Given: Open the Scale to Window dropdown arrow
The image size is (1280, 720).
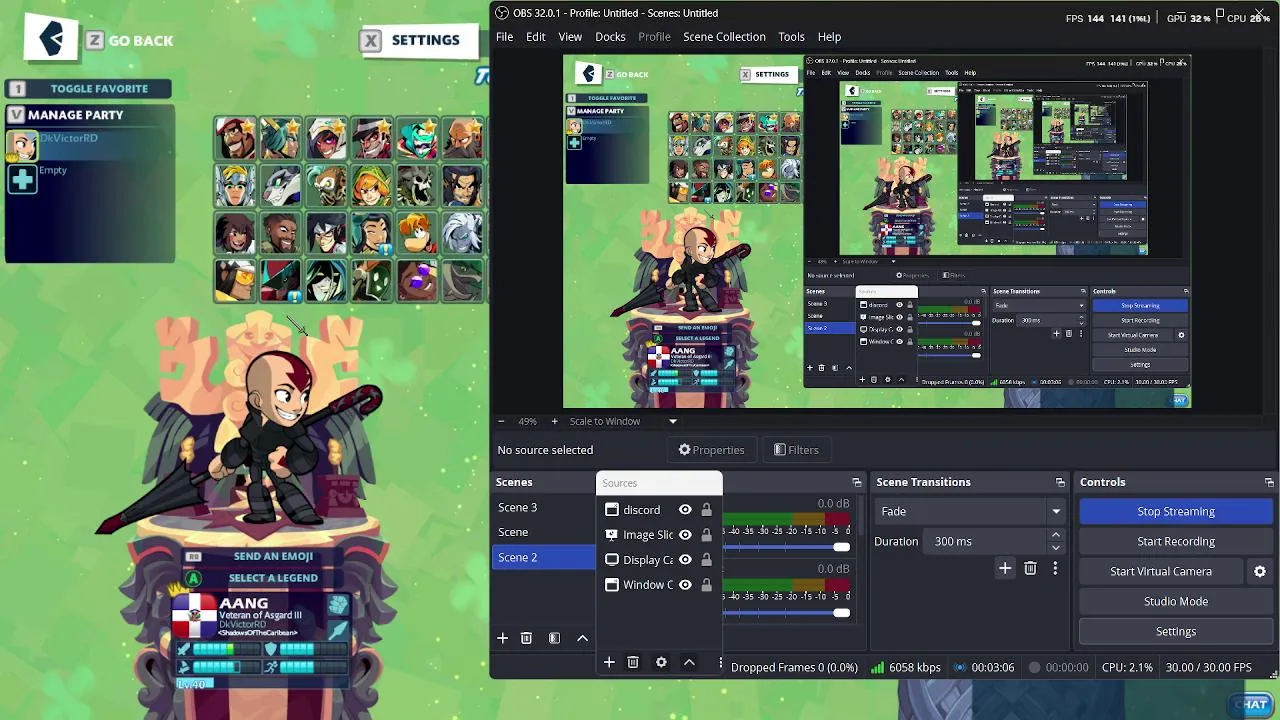Looking at the screenshot, I should (x=672, y=422).
